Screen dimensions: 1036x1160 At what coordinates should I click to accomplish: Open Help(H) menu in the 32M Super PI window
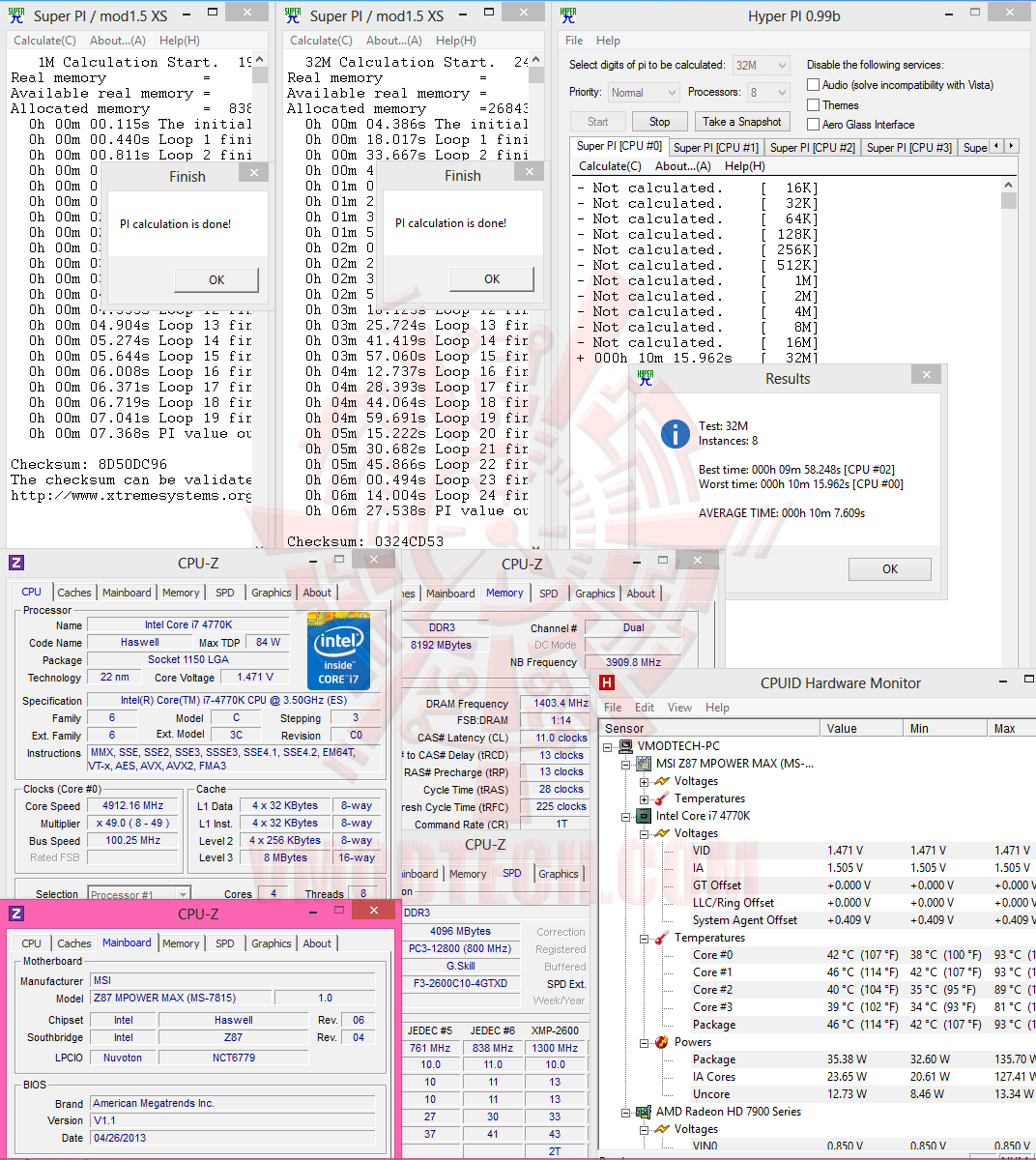455,41
